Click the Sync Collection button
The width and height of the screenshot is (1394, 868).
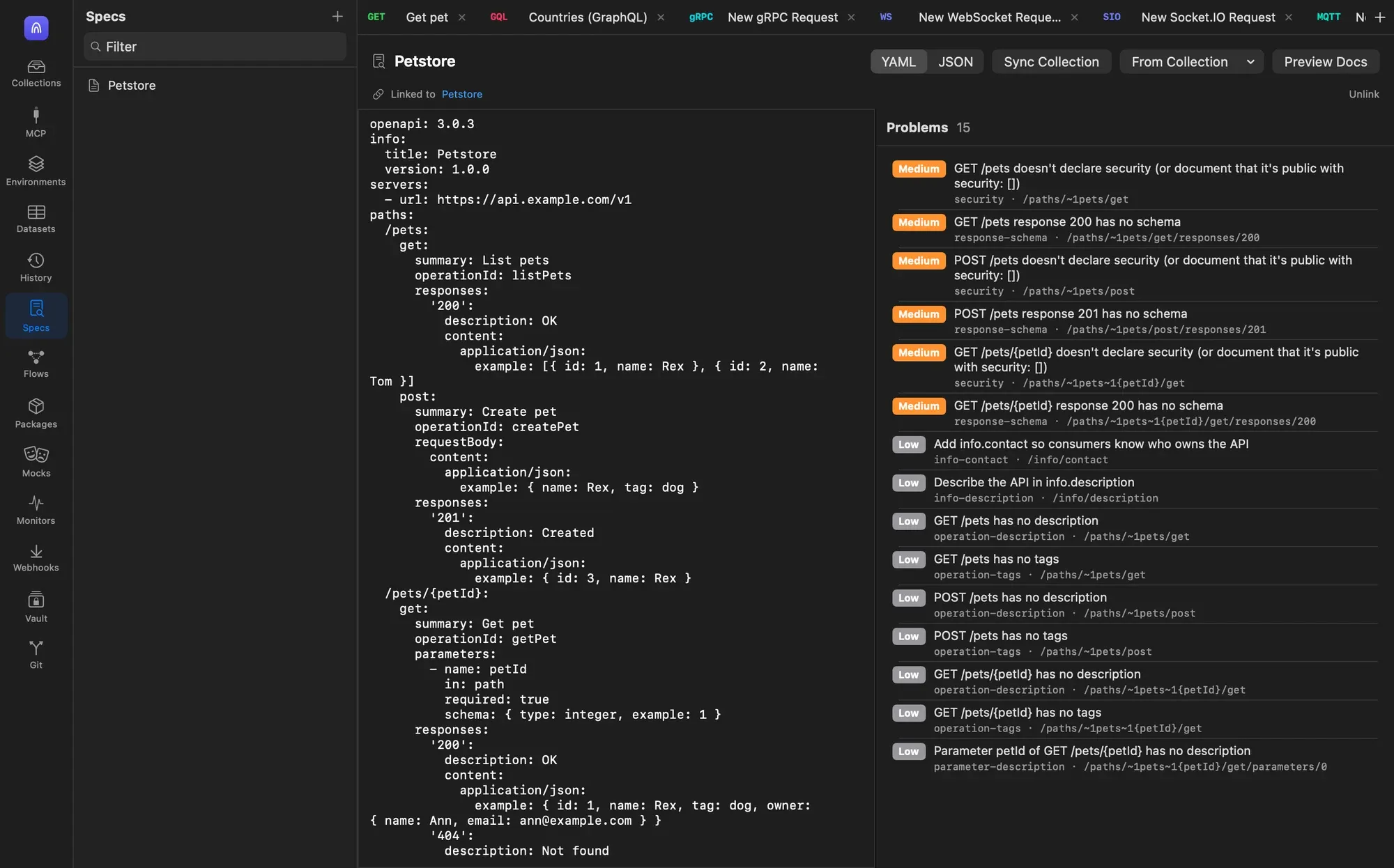(x=1051, y=61)
